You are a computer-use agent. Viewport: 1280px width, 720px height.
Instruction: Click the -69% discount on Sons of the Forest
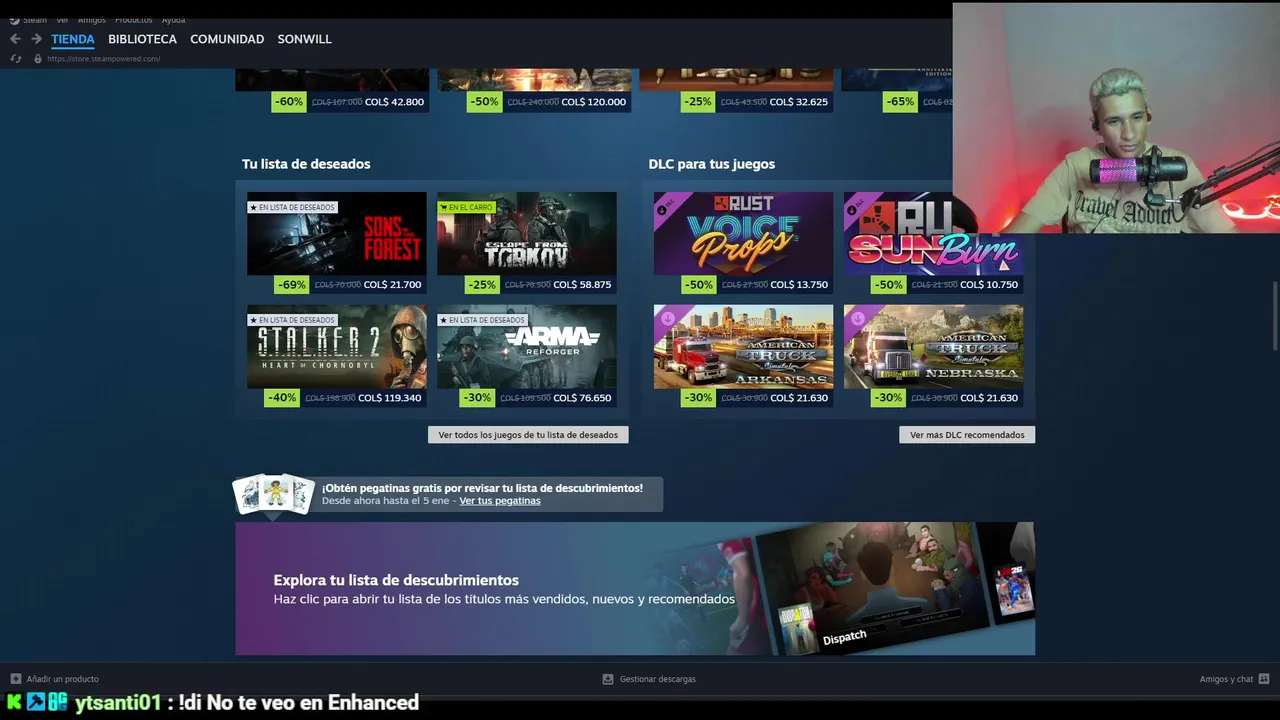(291, 285)
